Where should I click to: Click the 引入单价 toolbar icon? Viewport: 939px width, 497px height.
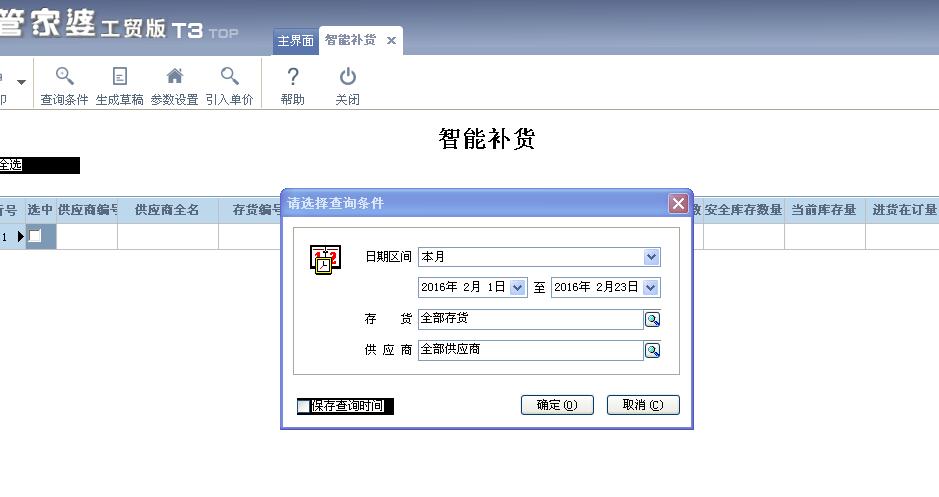[229, 77]
